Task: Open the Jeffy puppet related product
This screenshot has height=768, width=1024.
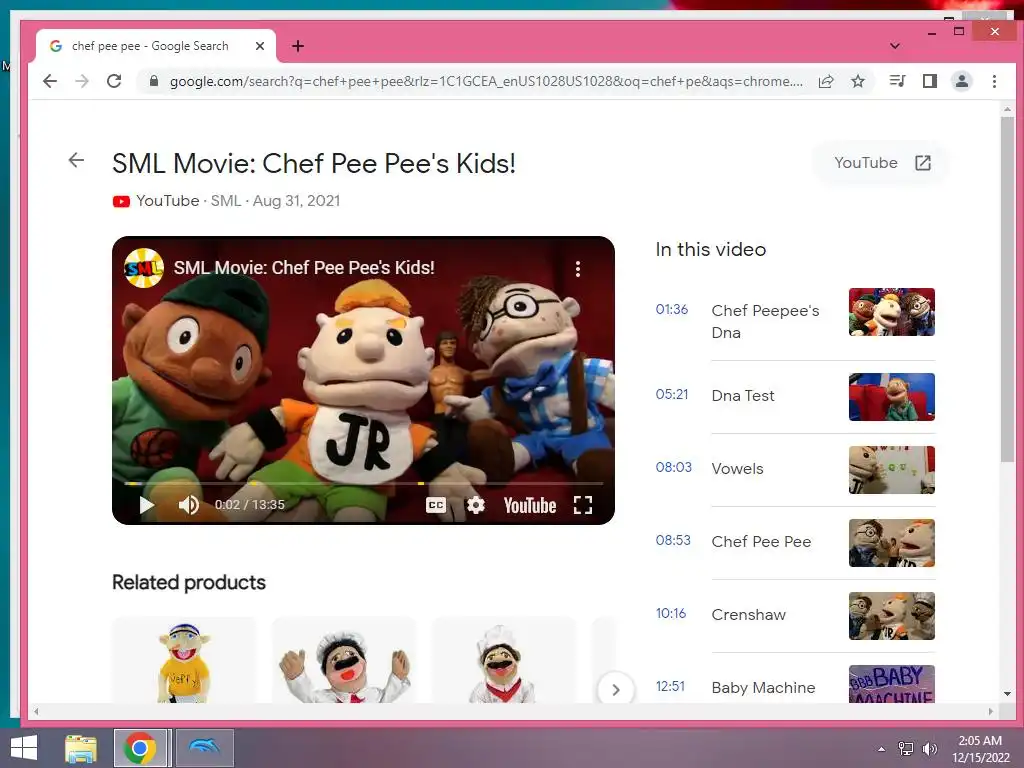Action: click(x=184, y=661)
